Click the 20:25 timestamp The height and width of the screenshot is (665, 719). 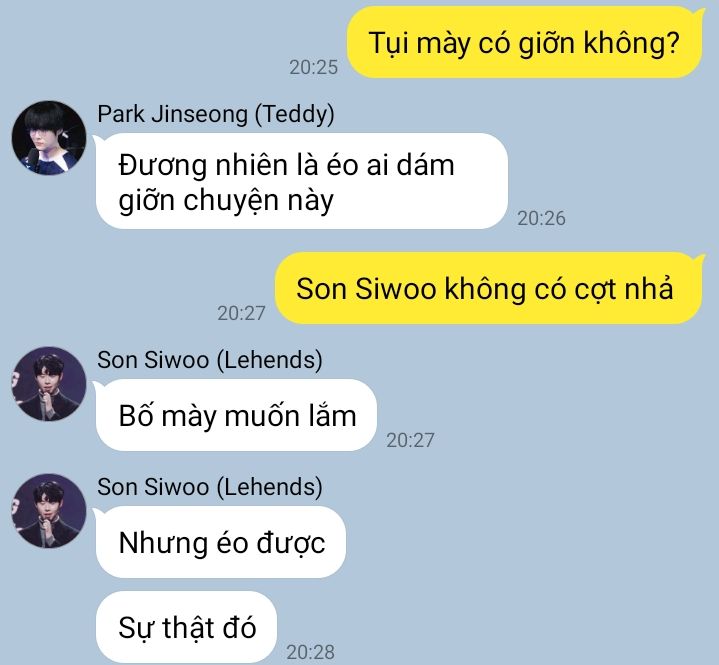313,67
